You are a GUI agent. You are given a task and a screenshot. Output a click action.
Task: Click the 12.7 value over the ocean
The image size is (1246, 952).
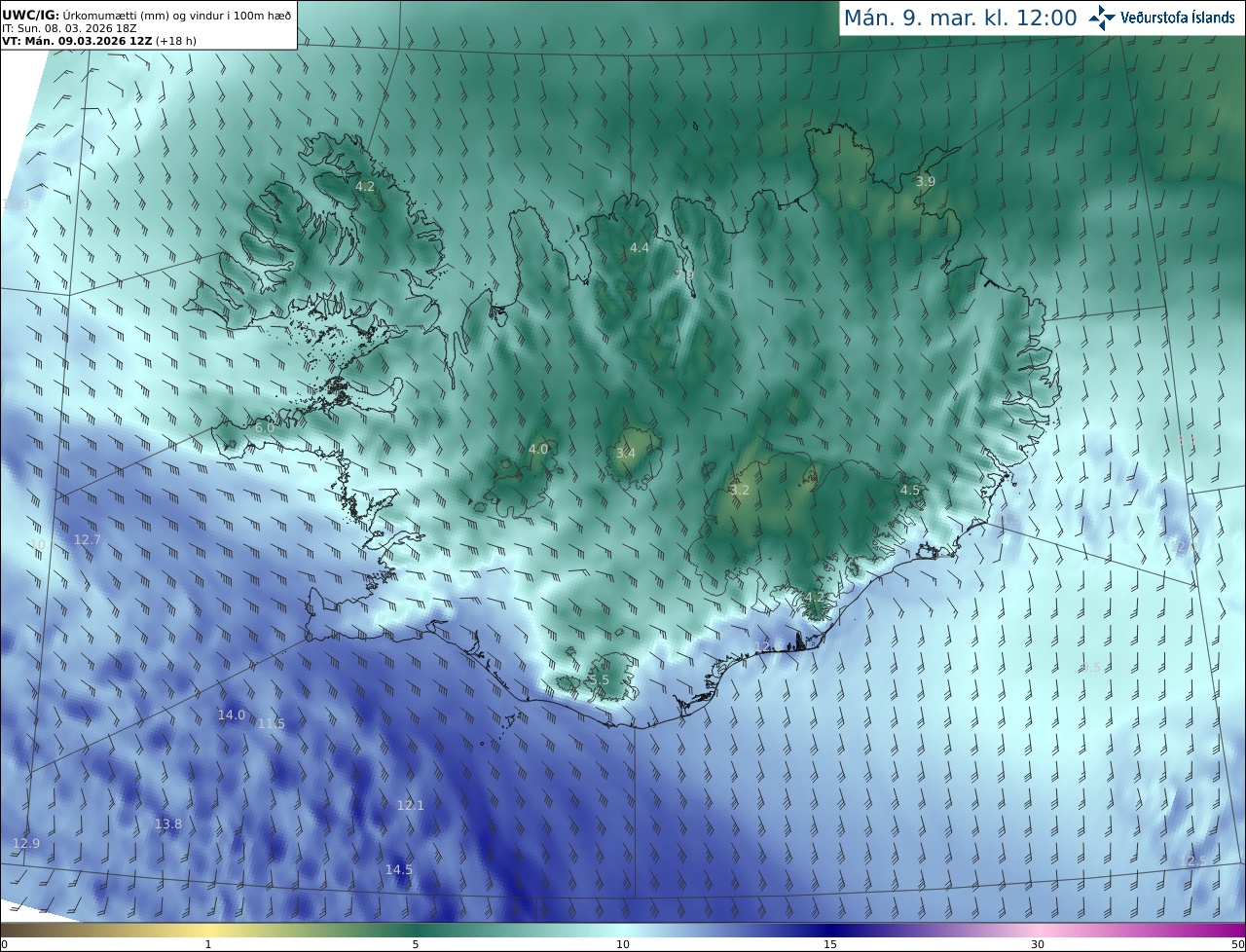(88, 539)
